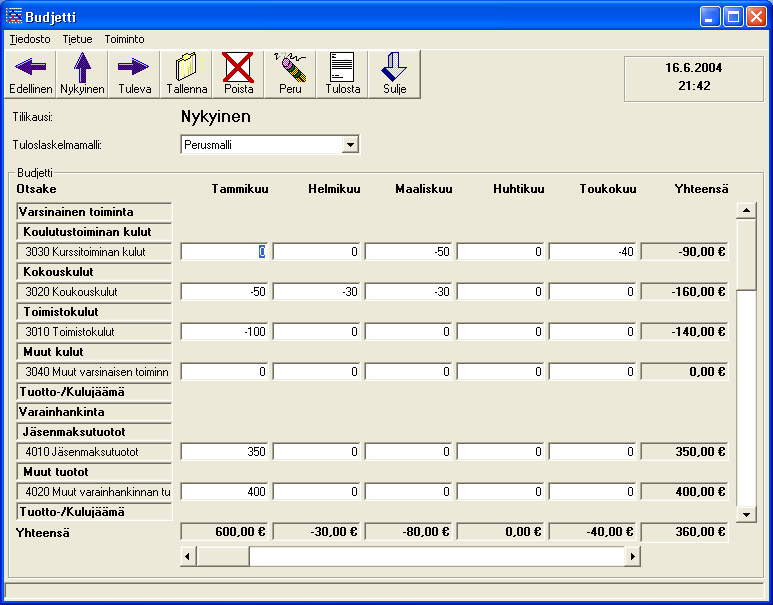Select the Varainhankinta heading
The image size is (773, 605).
[x=94, y=412]
